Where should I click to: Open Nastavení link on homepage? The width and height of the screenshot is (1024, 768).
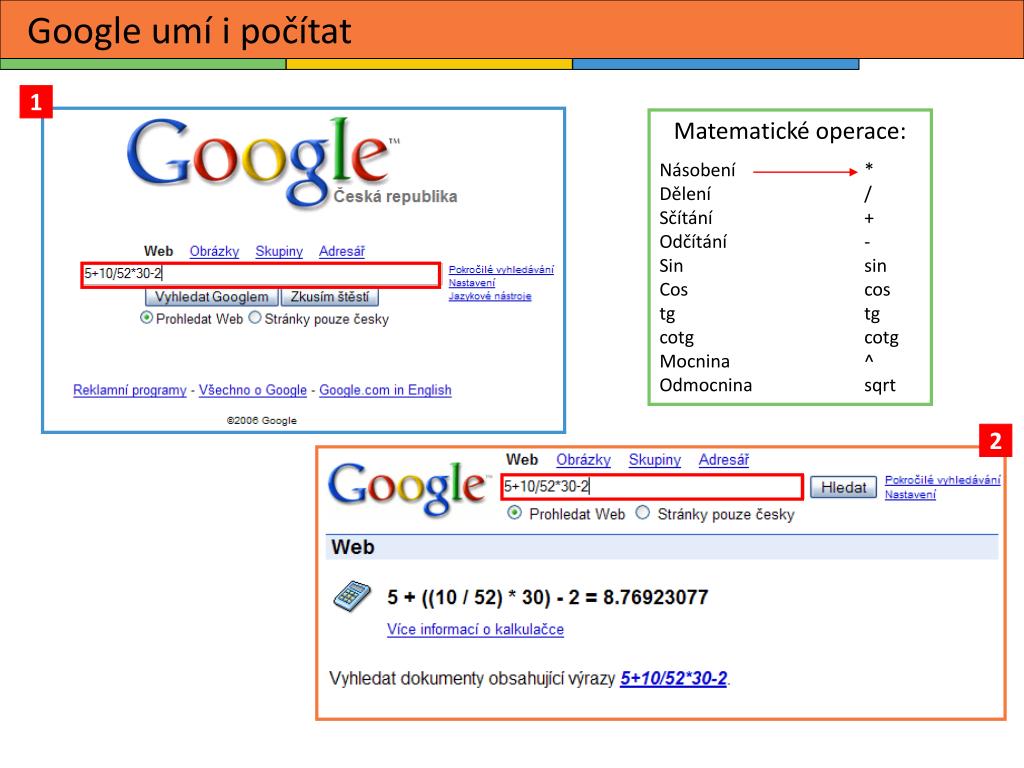[x=472, y=283]
